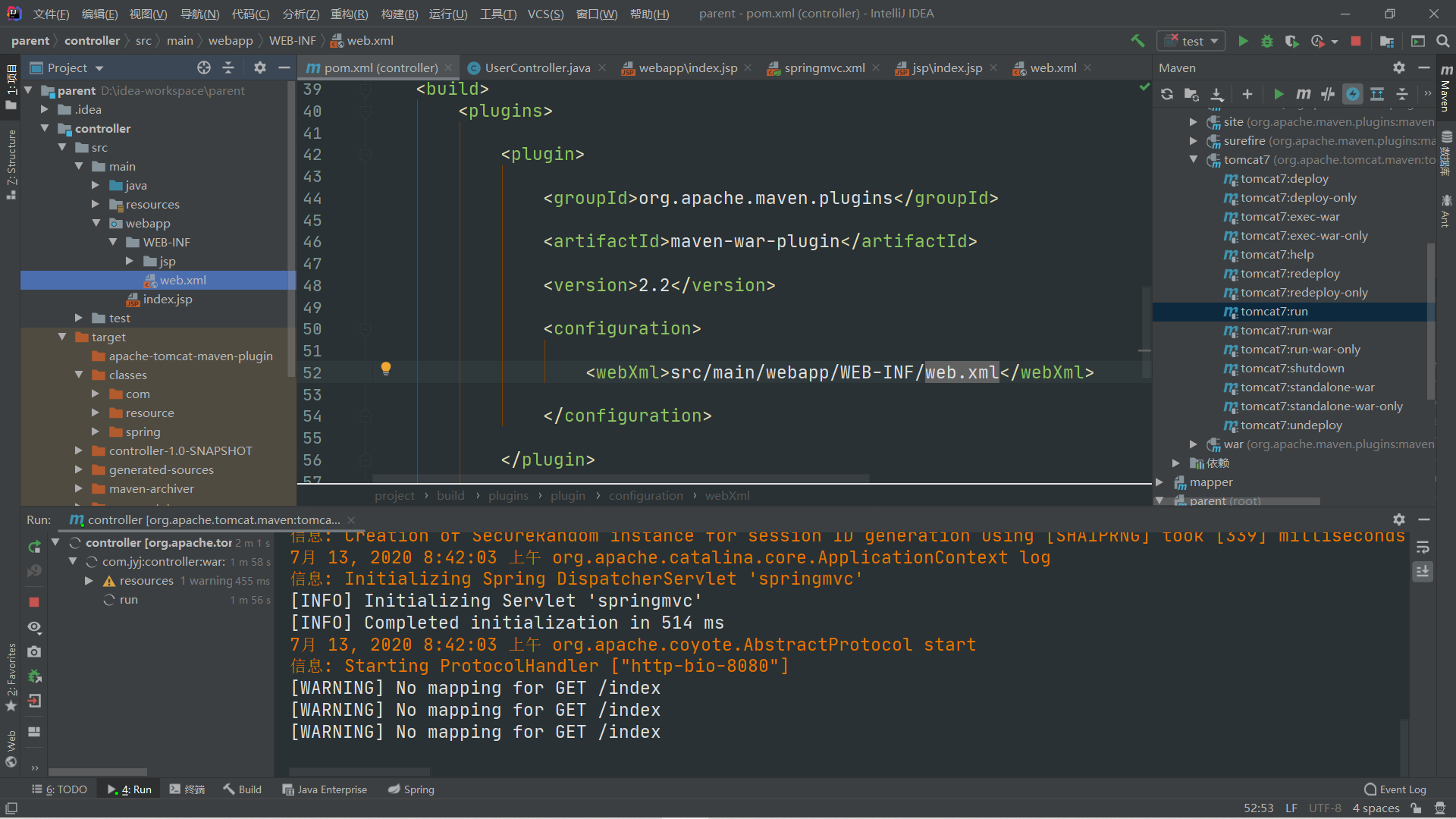Collapse the controller module folder

[45, 128]
